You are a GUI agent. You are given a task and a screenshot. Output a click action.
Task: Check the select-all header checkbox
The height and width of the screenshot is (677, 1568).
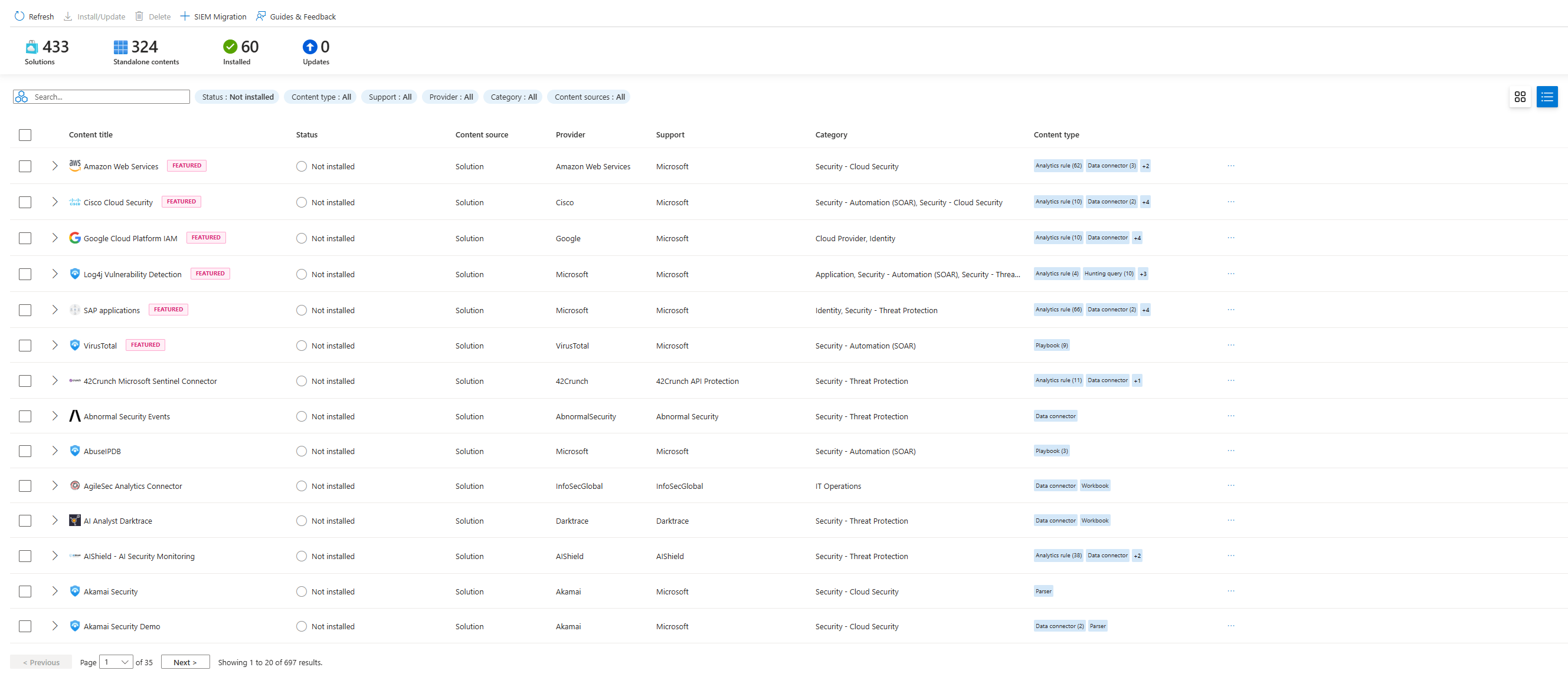coord(25,135)
